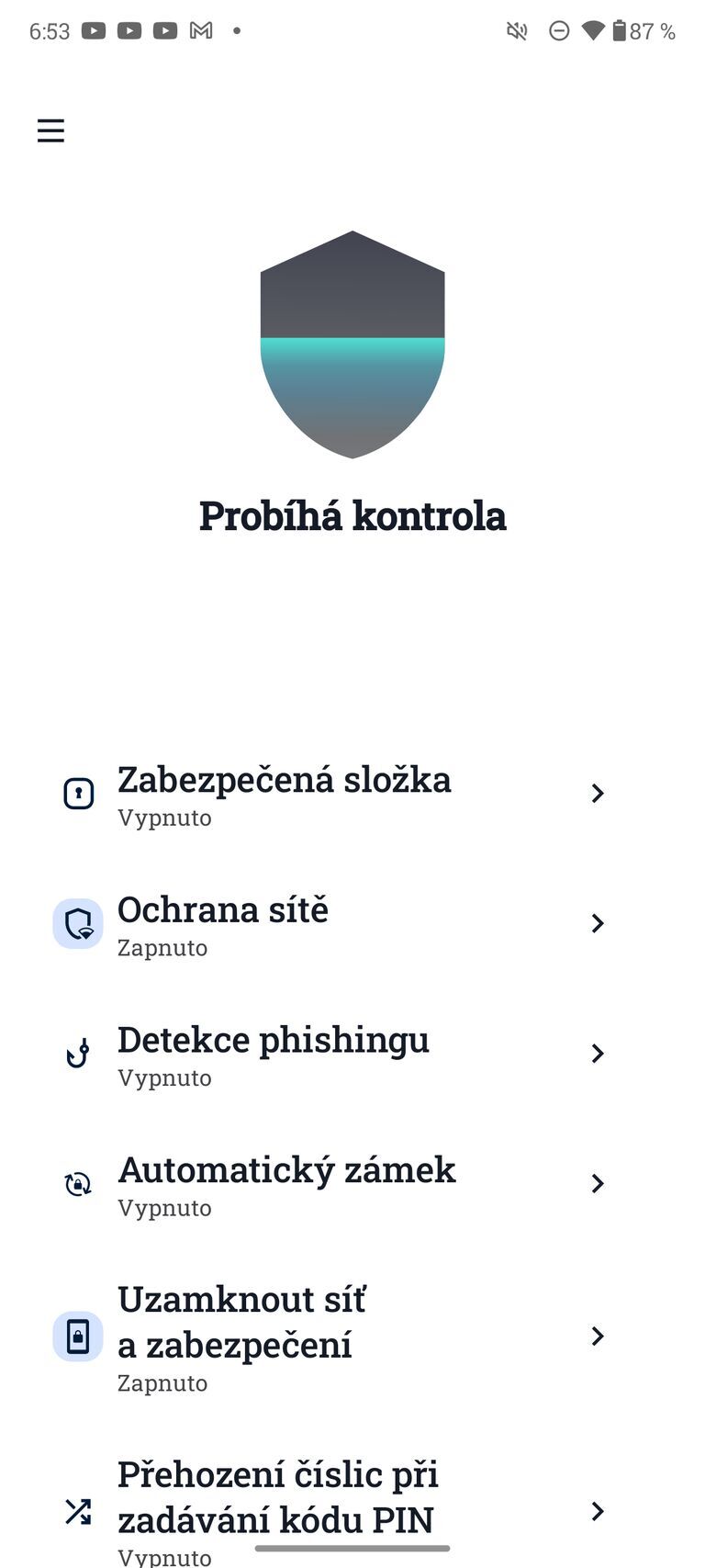Tap the large shield scan icon
The image size is (705, 1568).
[x=352, y=344]
